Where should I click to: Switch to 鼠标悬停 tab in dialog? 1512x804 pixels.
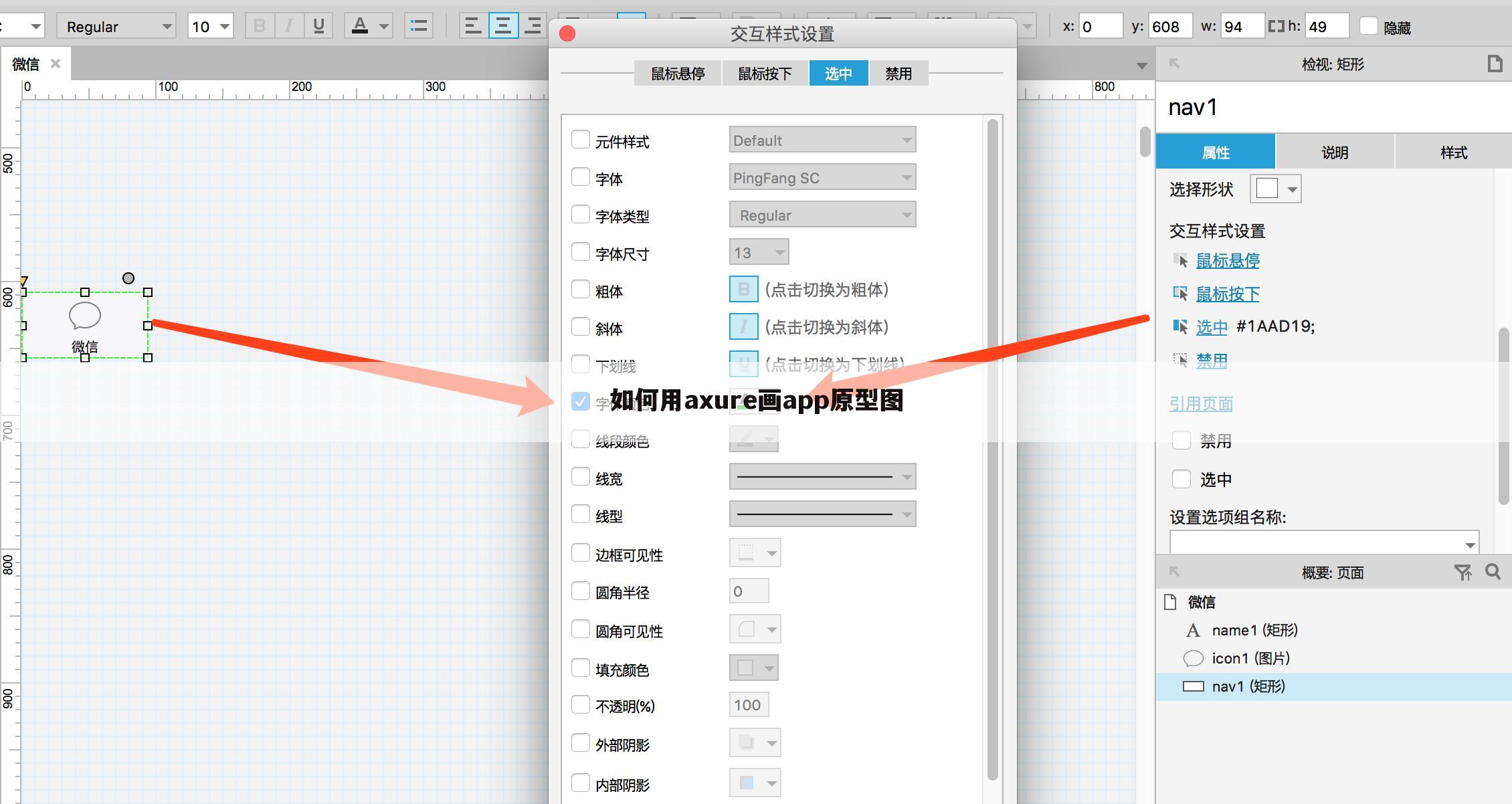pos(678,73)
